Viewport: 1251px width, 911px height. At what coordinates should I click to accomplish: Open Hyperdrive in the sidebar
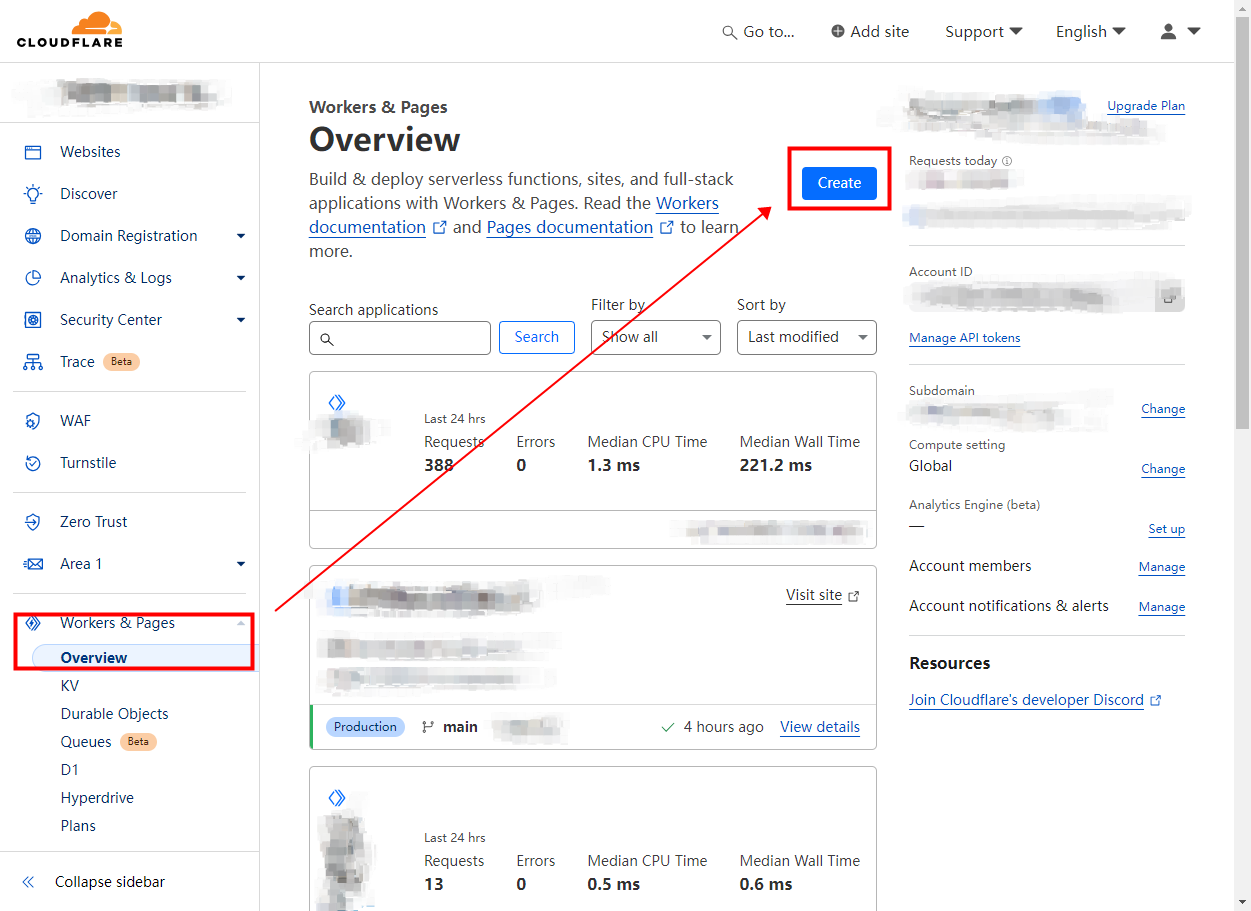[x=97, y=798]
